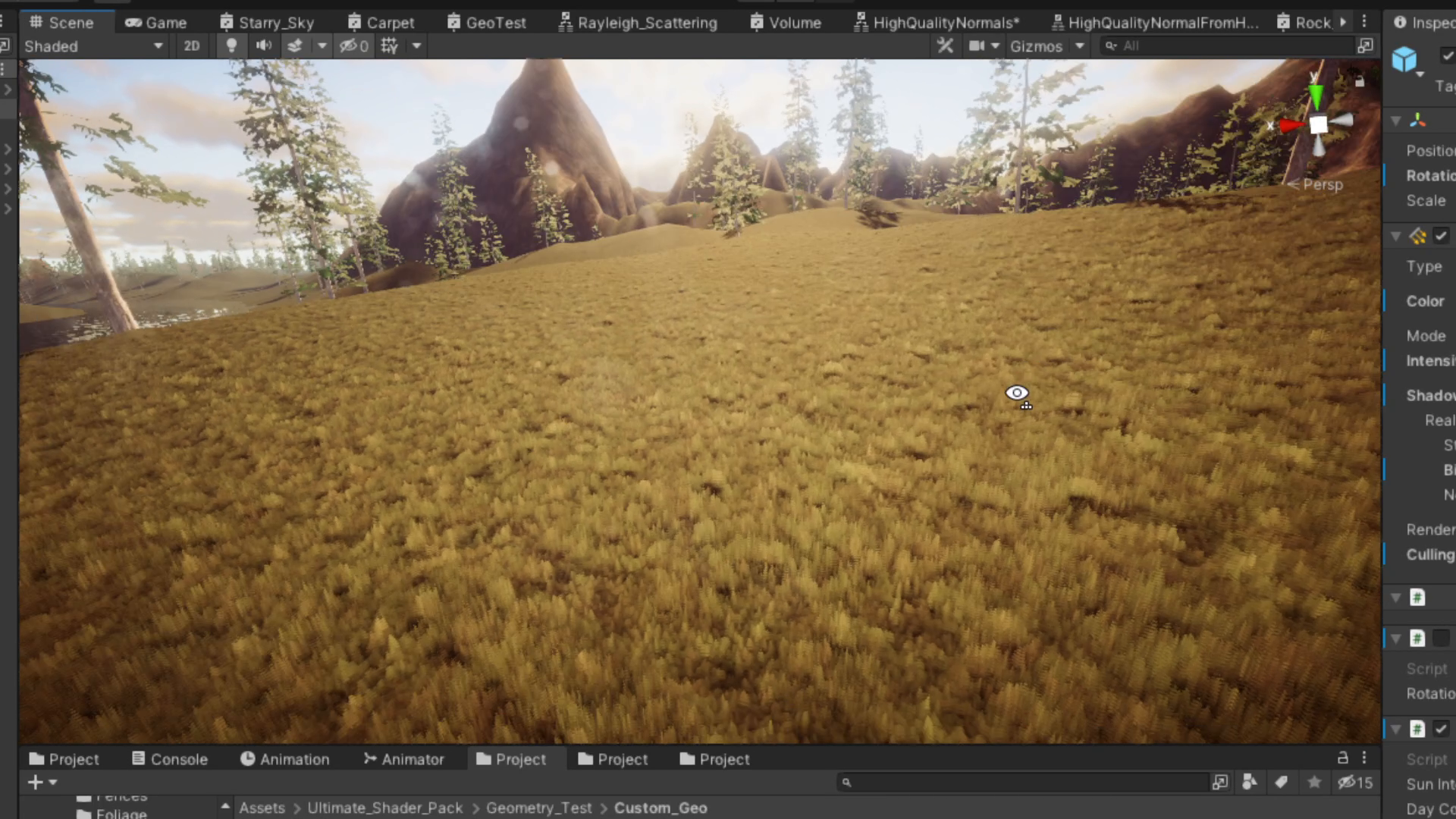Toggle the scene grid icon

389,45
